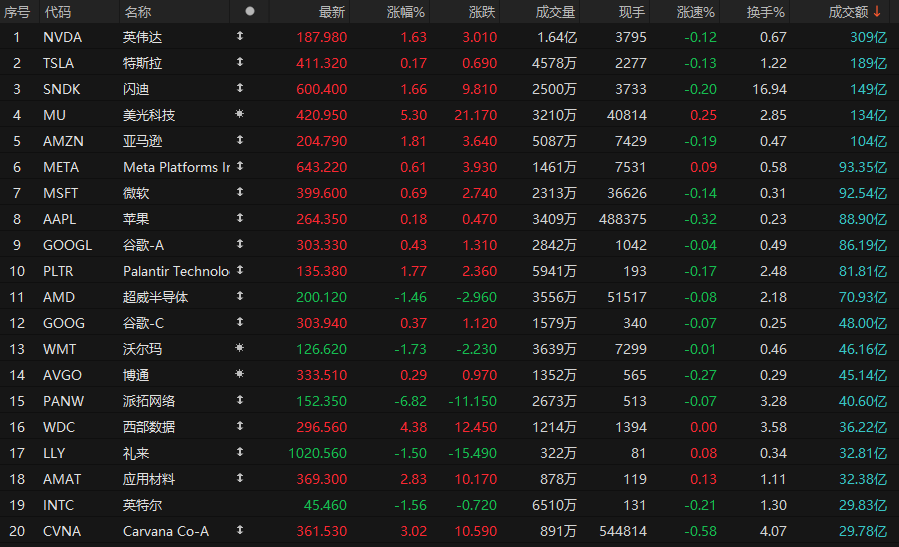Image resolution: width=899 pixels, height=547 pixels.
Task: Select the GOOG ticker code
Action: tap(64, 323)
